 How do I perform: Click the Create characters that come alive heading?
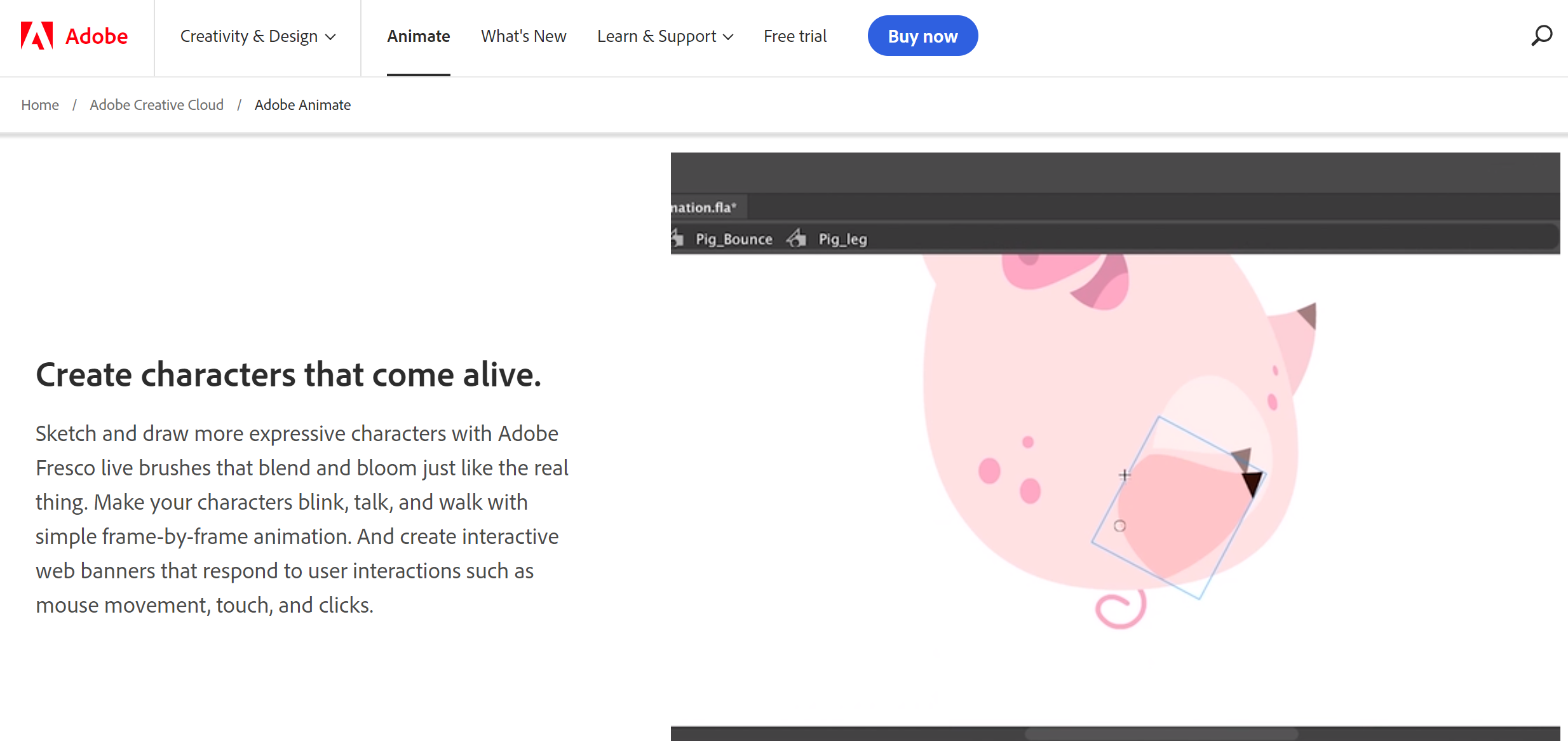point(288,374)
